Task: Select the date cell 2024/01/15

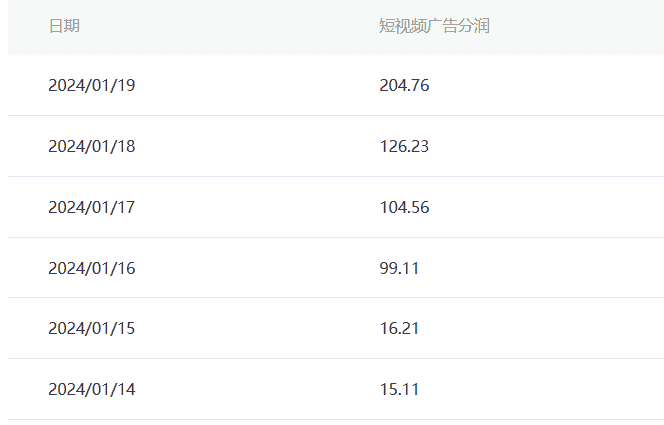Action: click(91, 328)
